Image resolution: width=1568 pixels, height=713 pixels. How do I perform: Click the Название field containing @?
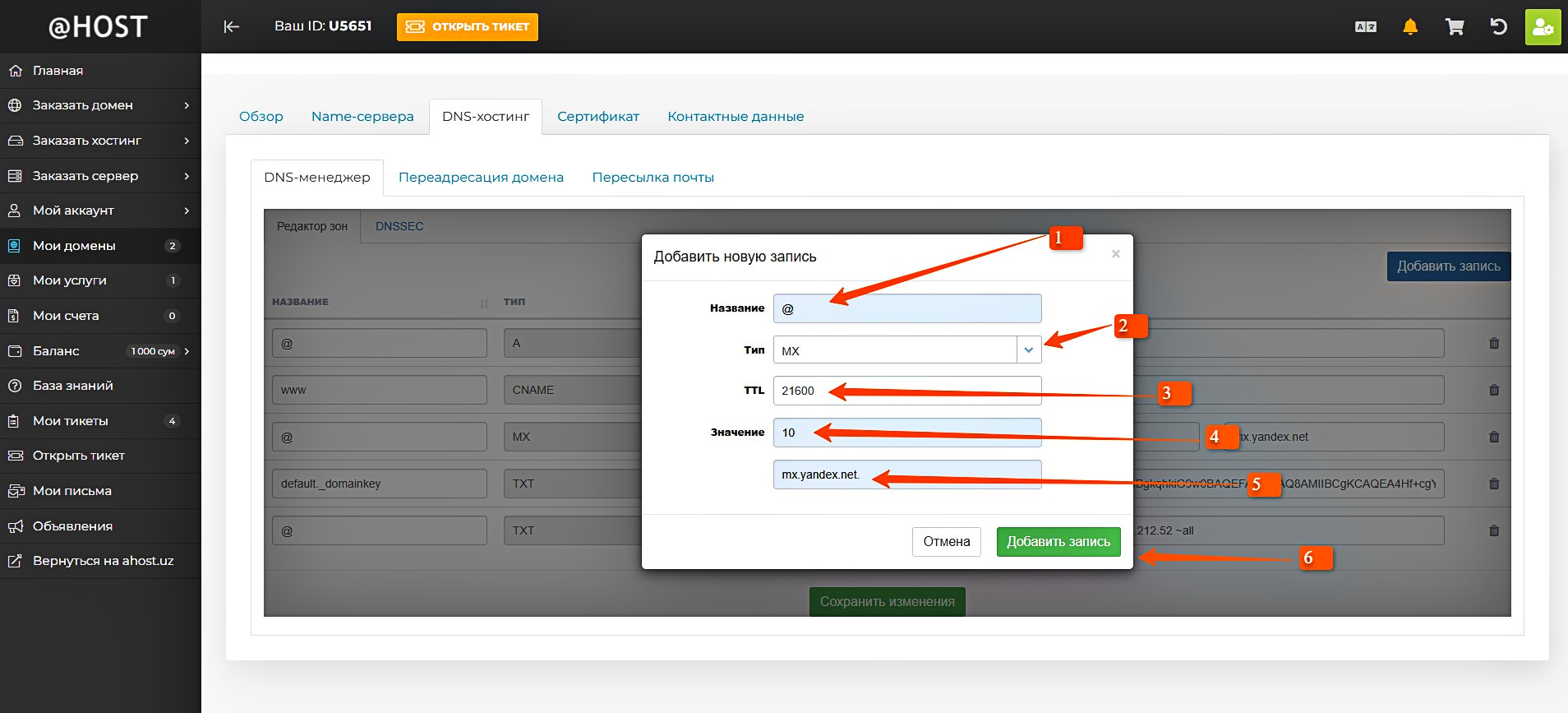coord(907,308)
